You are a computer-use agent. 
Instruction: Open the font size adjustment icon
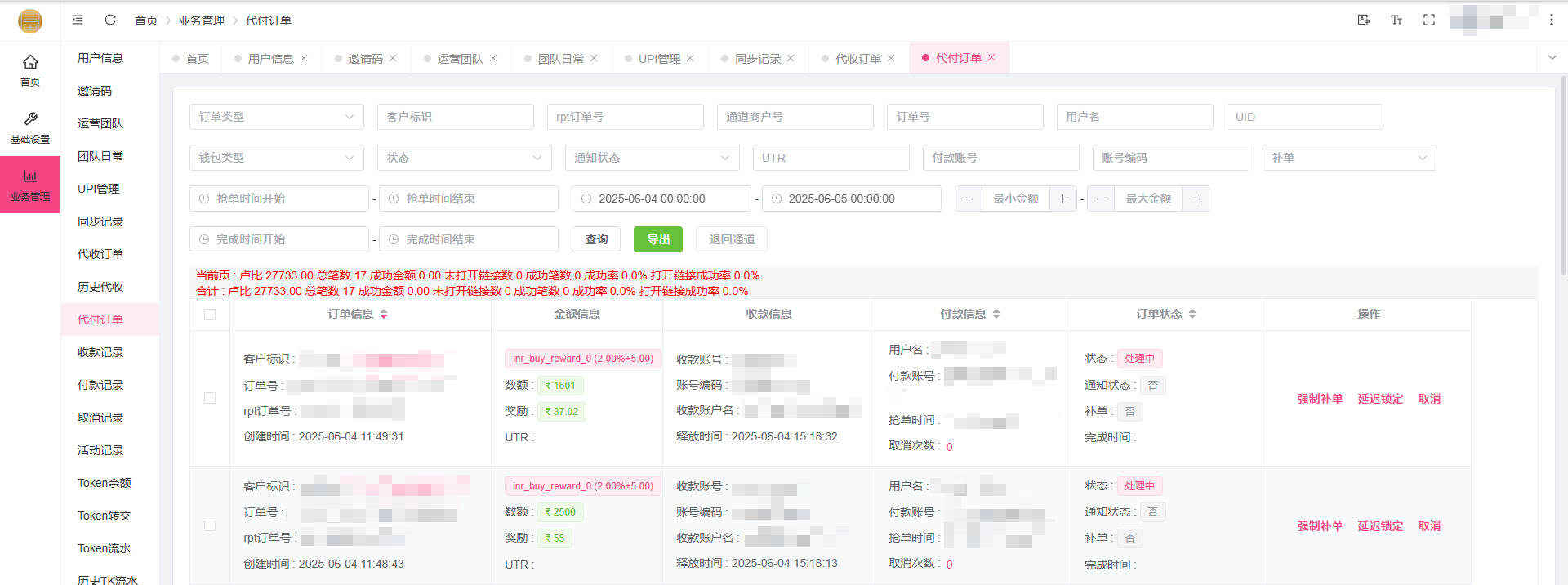tap(1396, 20)
